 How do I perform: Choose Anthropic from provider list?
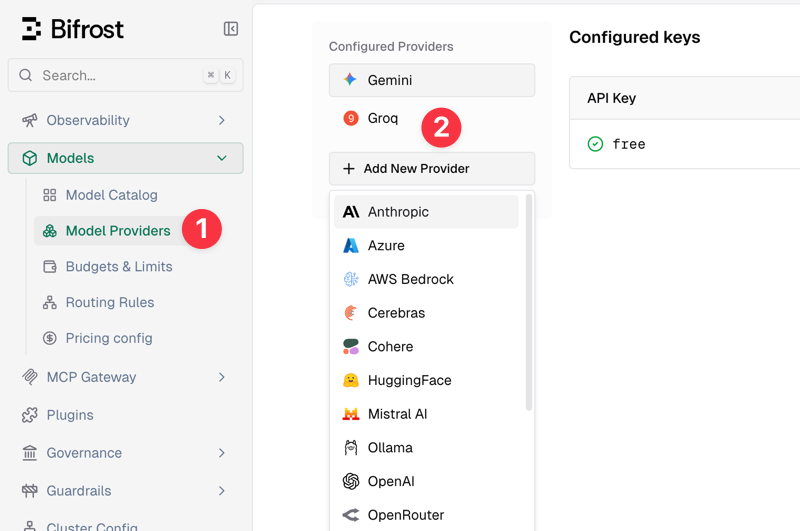pos(426,212)
